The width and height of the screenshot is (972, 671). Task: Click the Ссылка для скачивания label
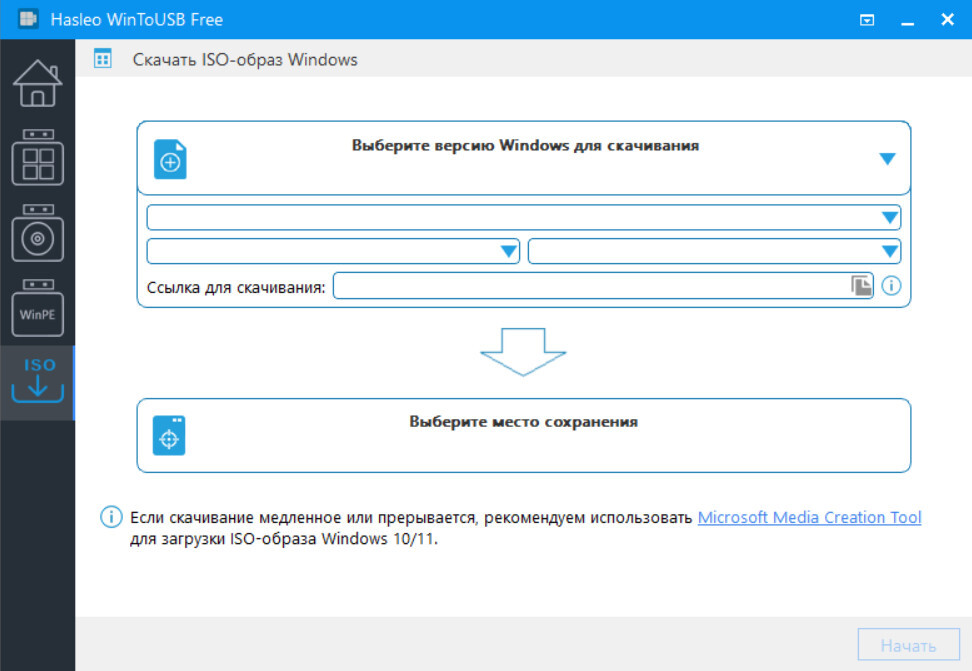tap(236, 287)
